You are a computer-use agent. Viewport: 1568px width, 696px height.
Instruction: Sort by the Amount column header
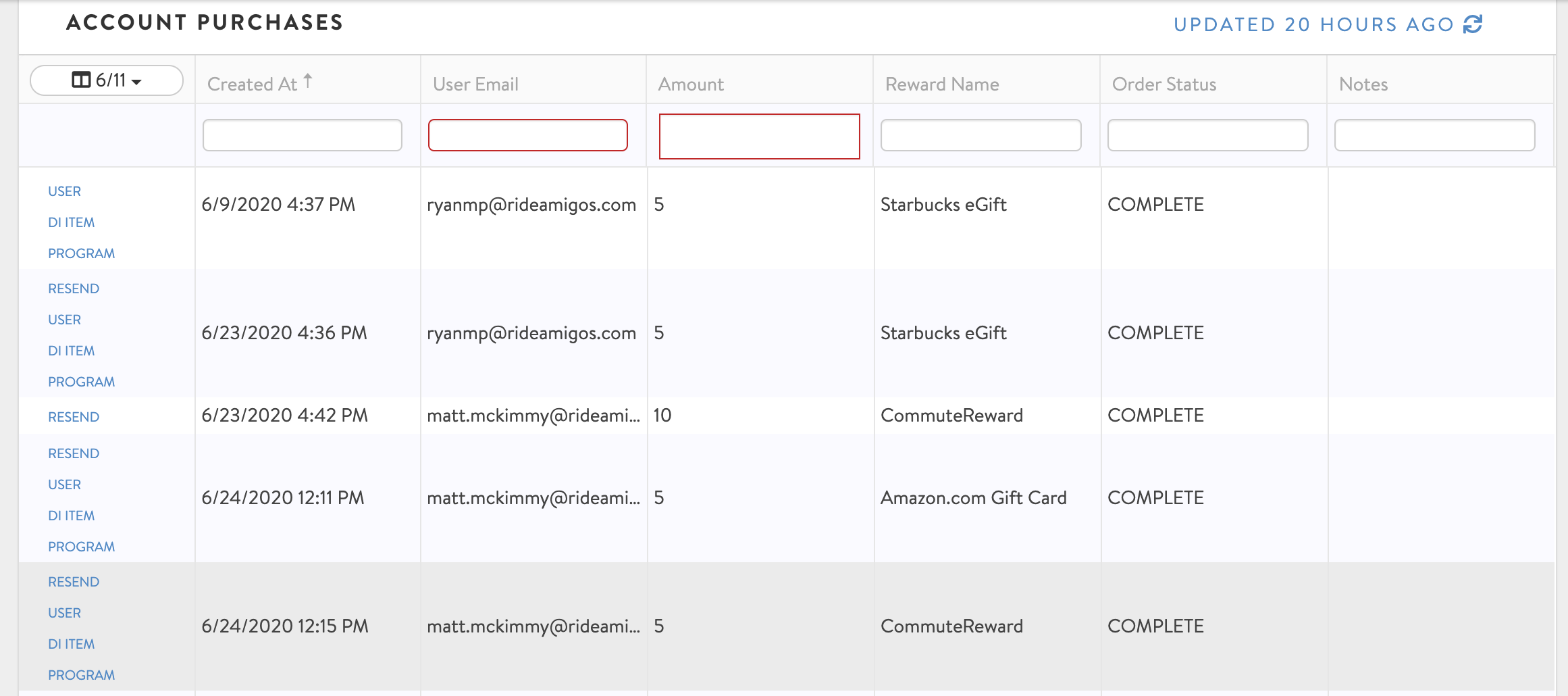click(x=691, y=84)
